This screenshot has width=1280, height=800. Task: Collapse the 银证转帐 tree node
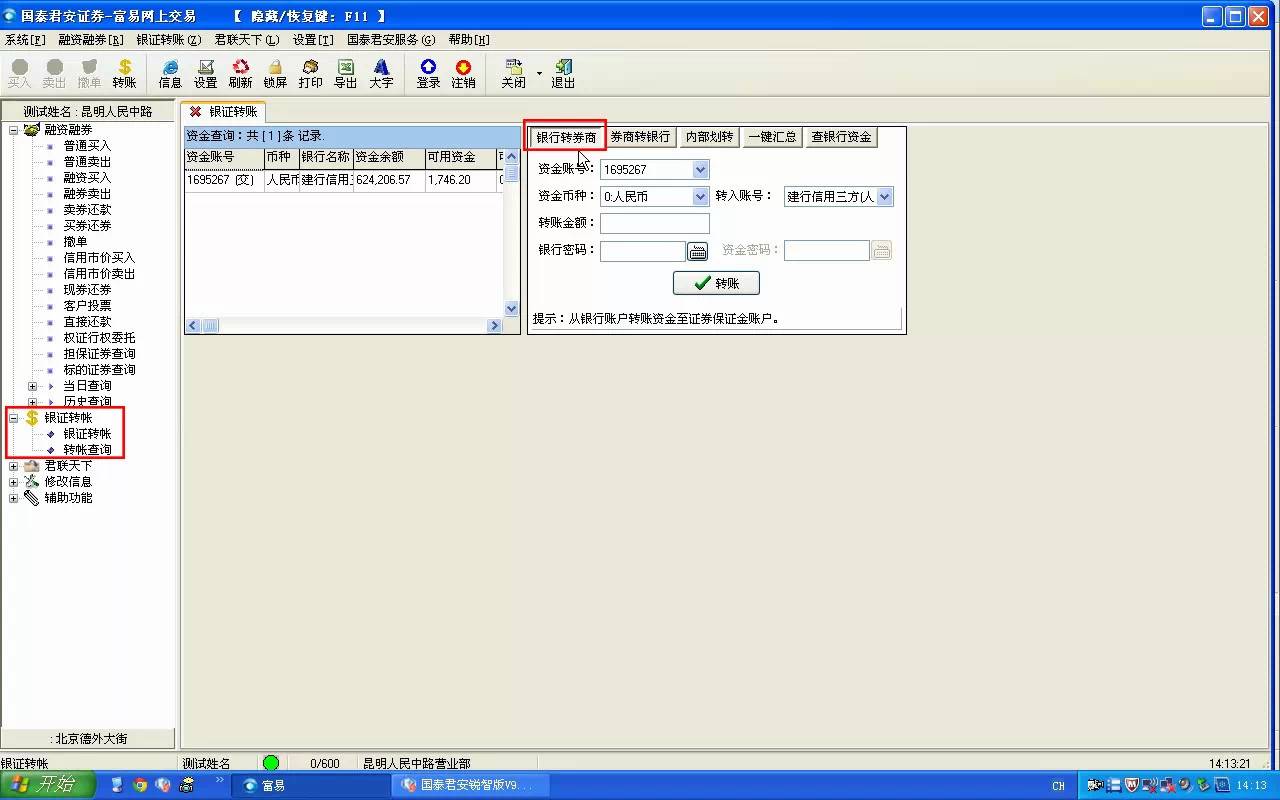coord(14,418)
